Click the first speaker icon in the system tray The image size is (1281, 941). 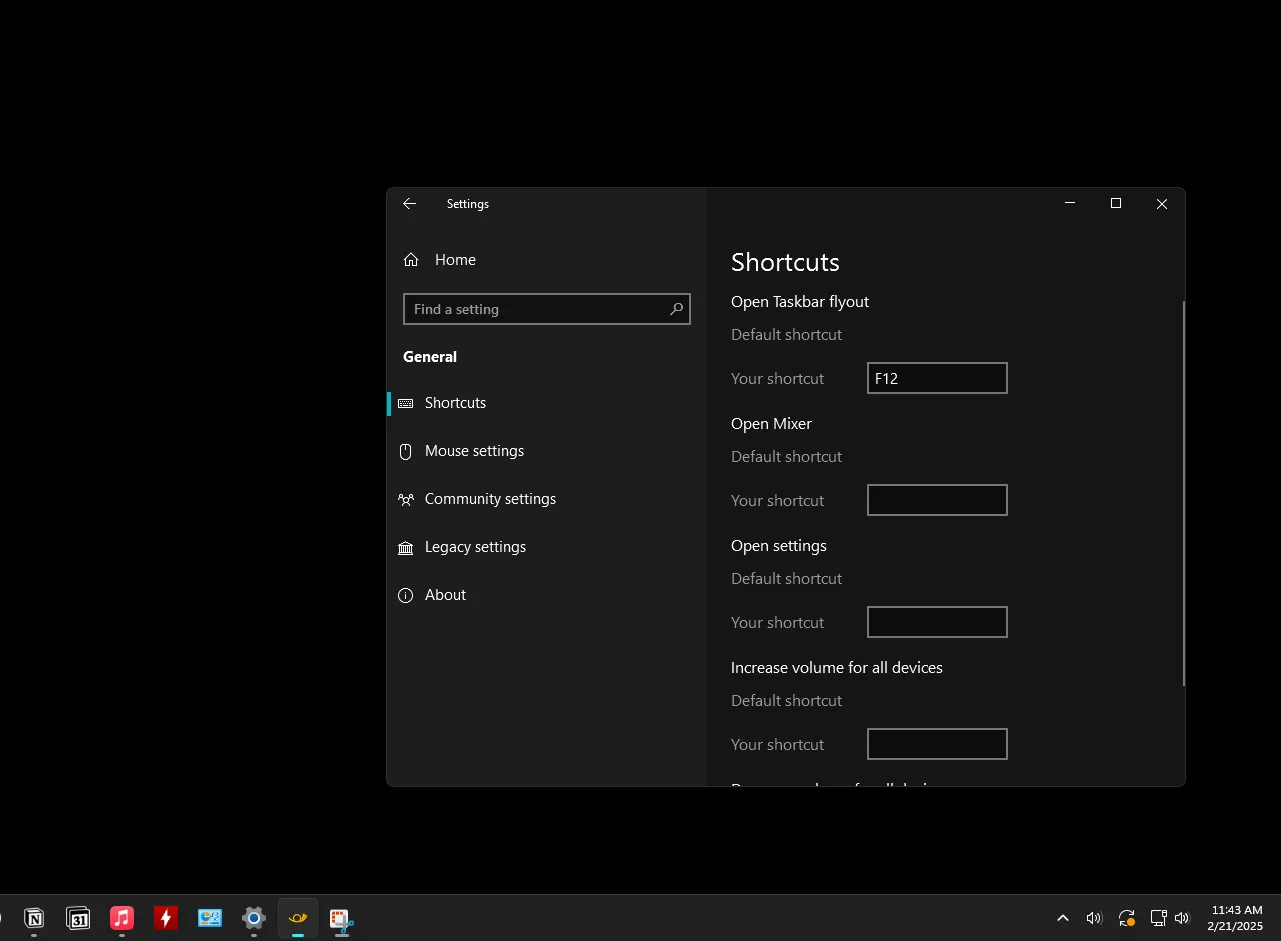[x=1094, y=918]
